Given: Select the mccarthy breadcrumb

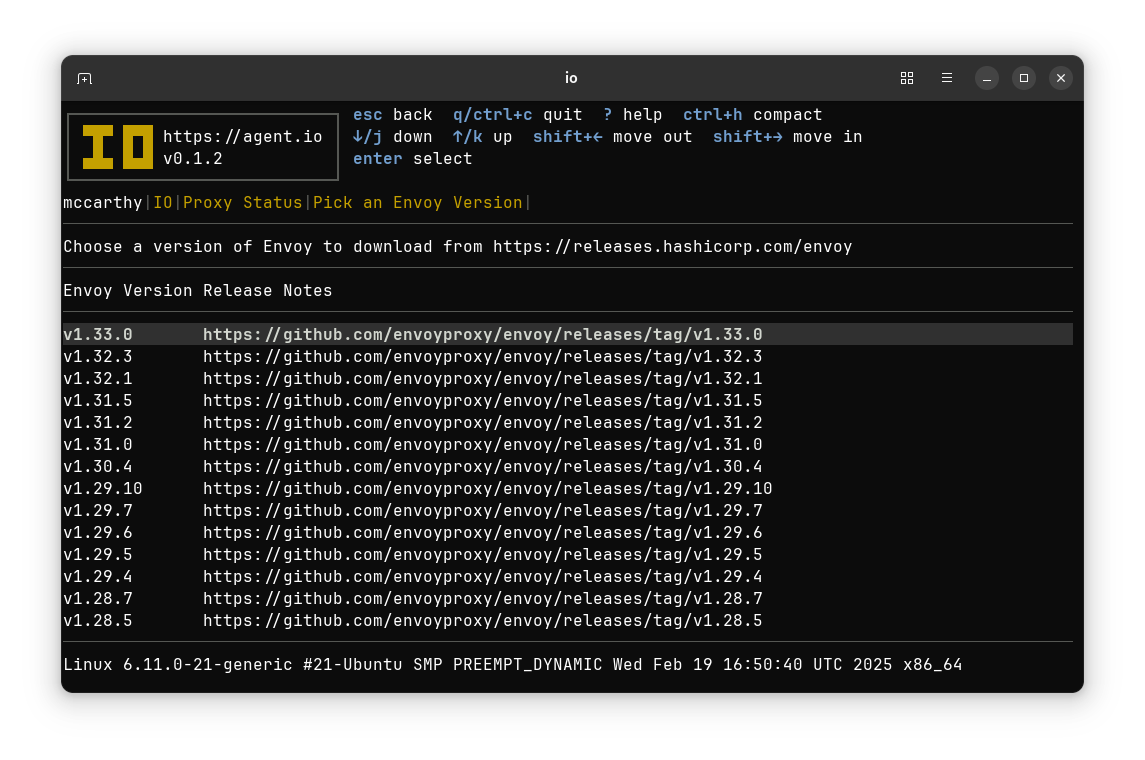Looking at the screenshot, I should (x=103, y=203).
